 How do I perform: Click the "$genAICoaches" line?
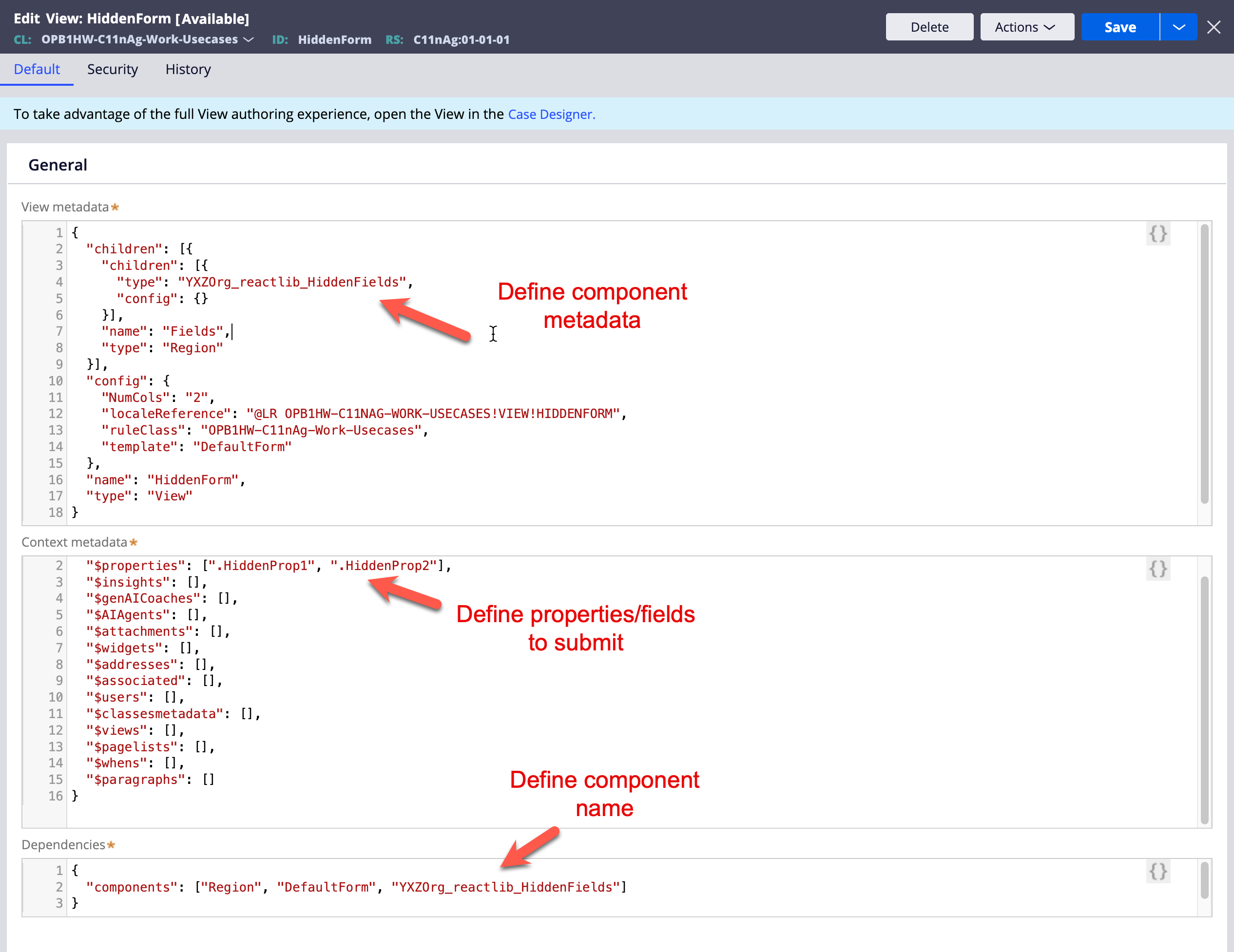click(162, 598)
